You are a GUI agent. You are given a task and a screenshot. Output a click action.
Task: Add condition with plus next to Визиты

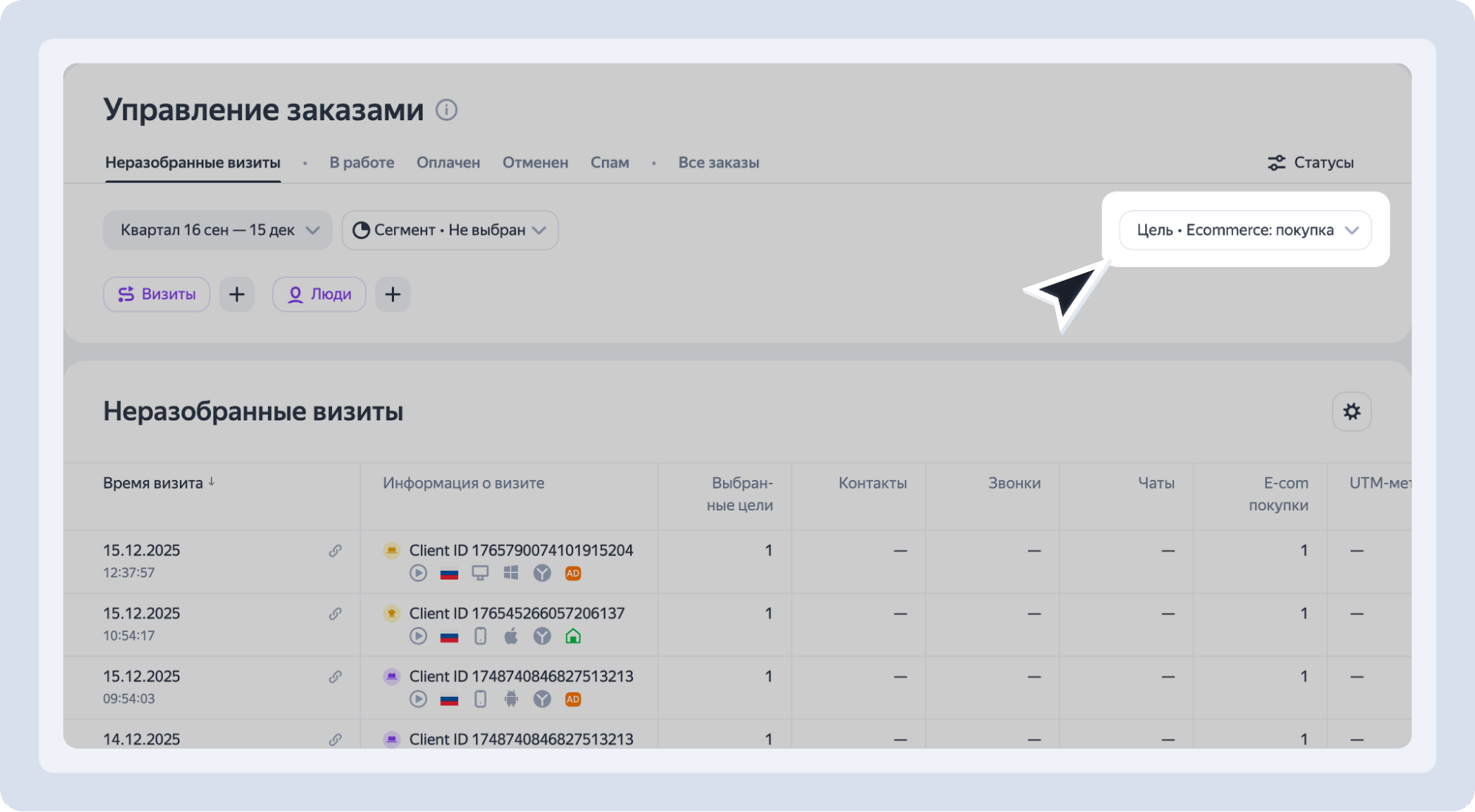(237, 294)
